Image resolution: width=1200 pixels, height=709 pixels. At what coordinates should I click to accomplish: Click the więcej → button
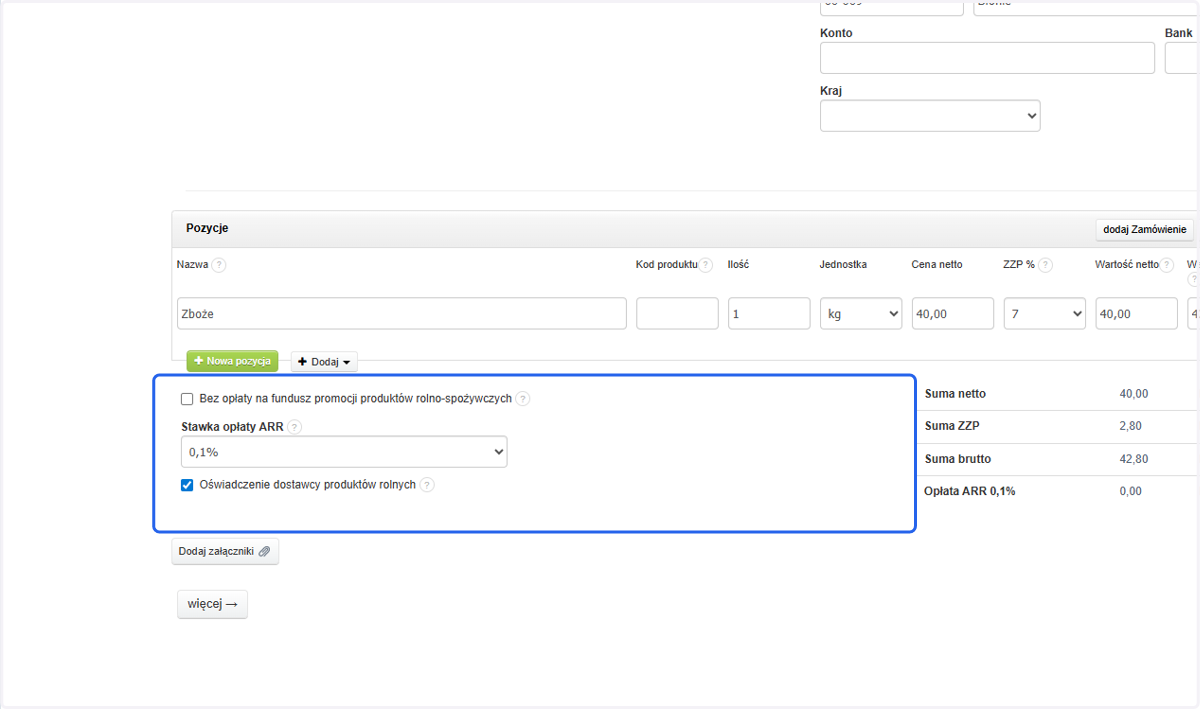(x=212, y=604)
